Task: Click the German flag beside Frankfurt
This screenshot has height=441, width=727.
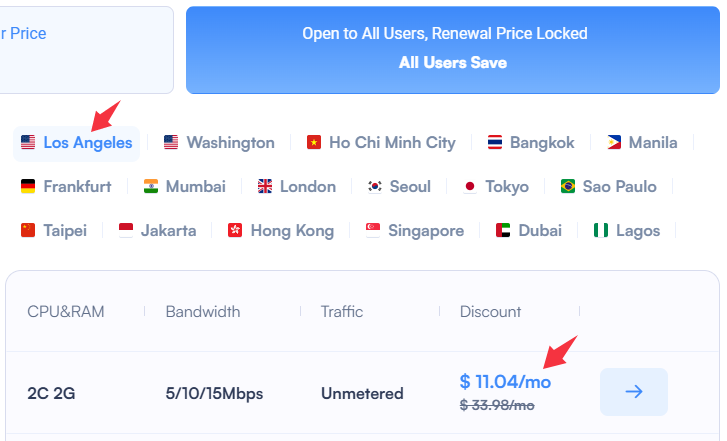Action: point(28,186)
